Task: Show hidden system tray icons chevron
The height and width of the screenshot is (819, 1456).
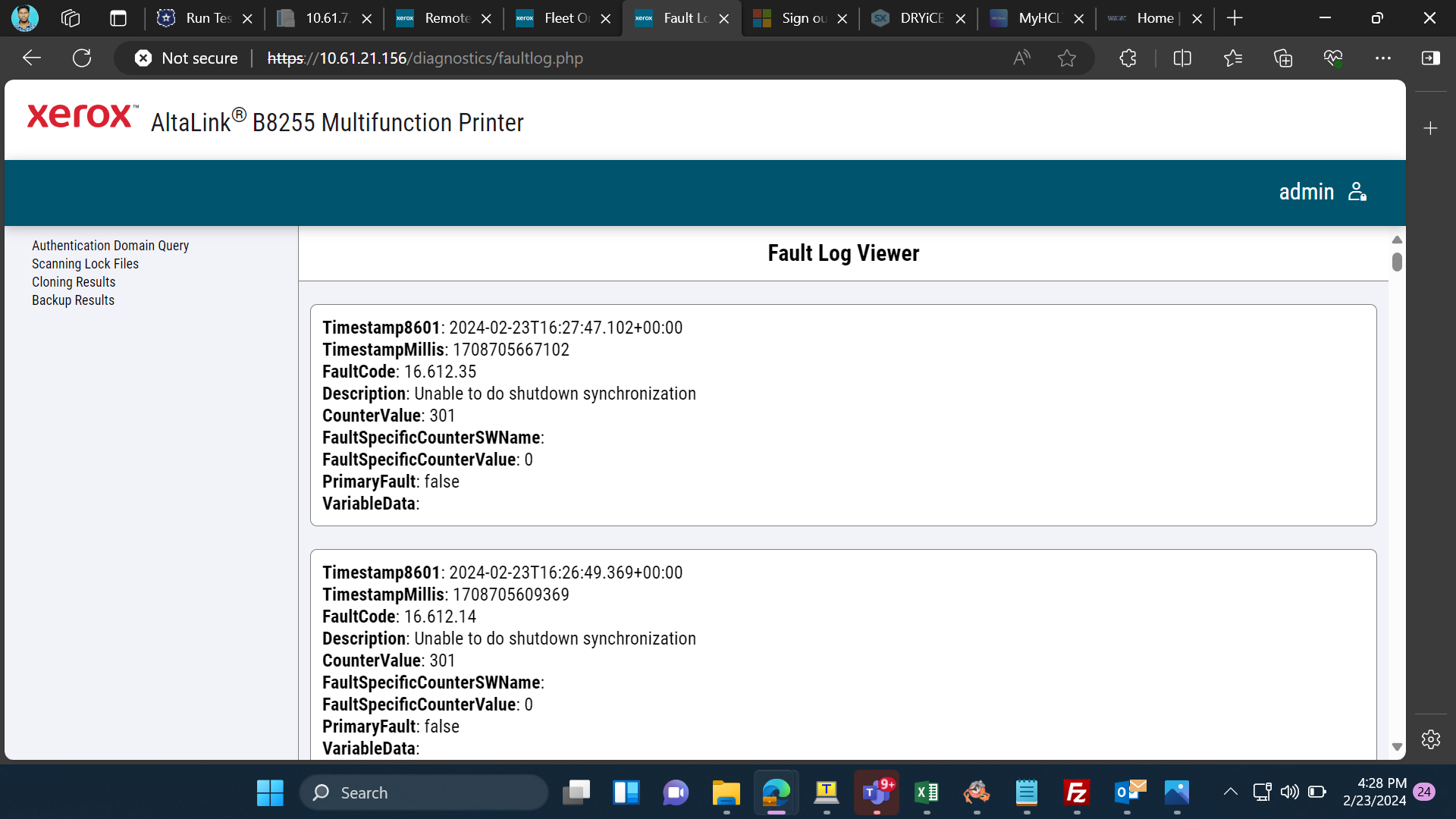Action: [x=1231, y=792]
